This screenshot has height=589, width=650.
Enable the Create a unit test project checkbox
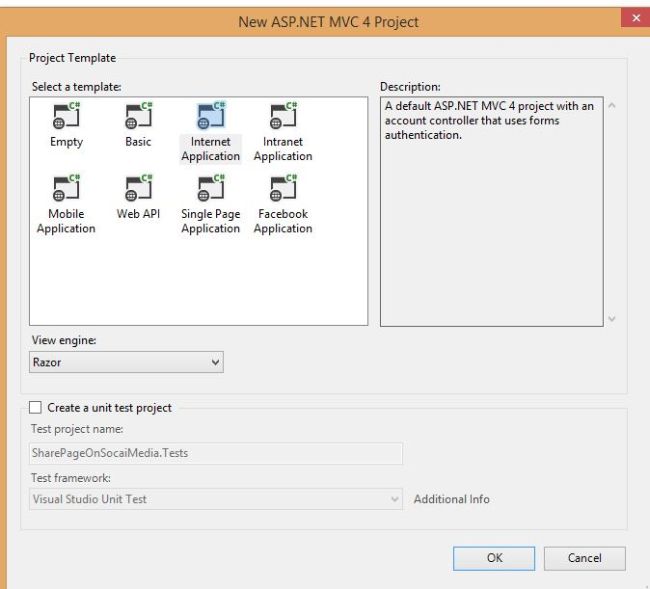36,408
